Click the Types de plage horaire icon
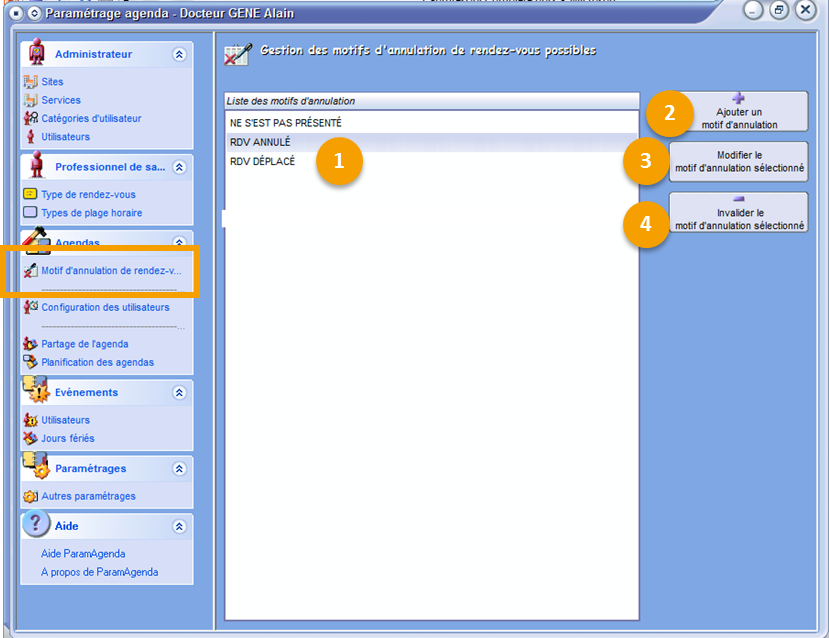The image size is (829, 638). [x=30, y=212]
